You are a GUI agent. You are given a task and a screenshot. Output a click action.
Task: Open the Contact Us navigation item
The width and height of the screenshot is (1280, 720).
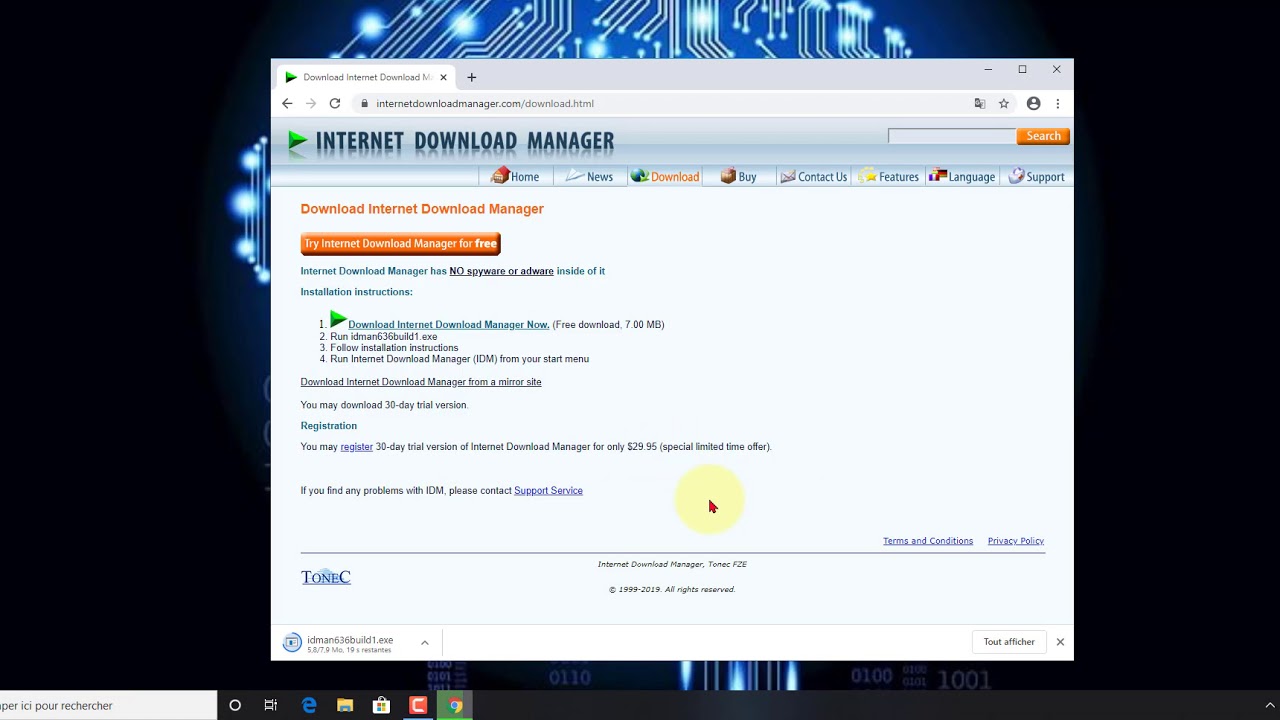tap(813, 176)
